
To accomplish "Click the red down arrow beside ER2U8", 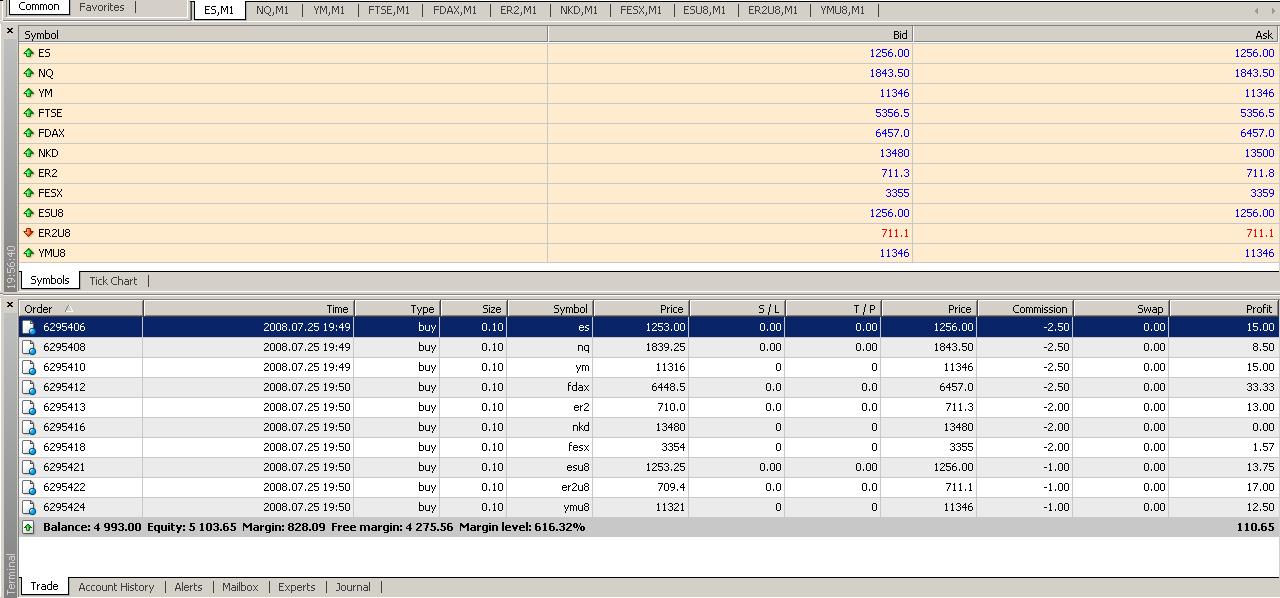I will pos(29,233).
